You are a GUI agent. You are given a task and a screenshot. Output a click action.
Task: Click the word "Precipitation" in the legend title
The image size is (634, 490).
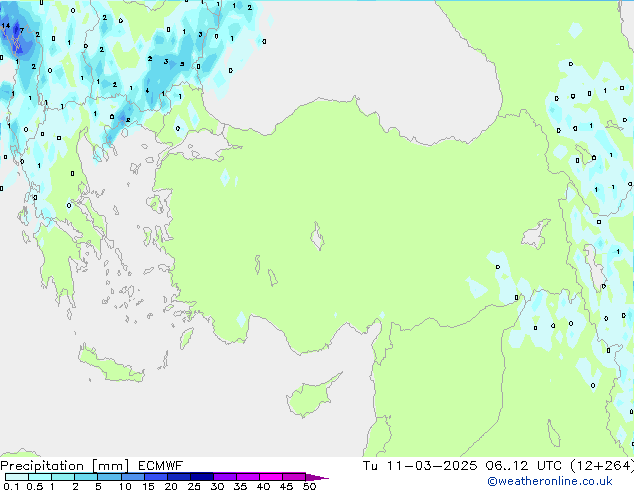tap(42, 466)
